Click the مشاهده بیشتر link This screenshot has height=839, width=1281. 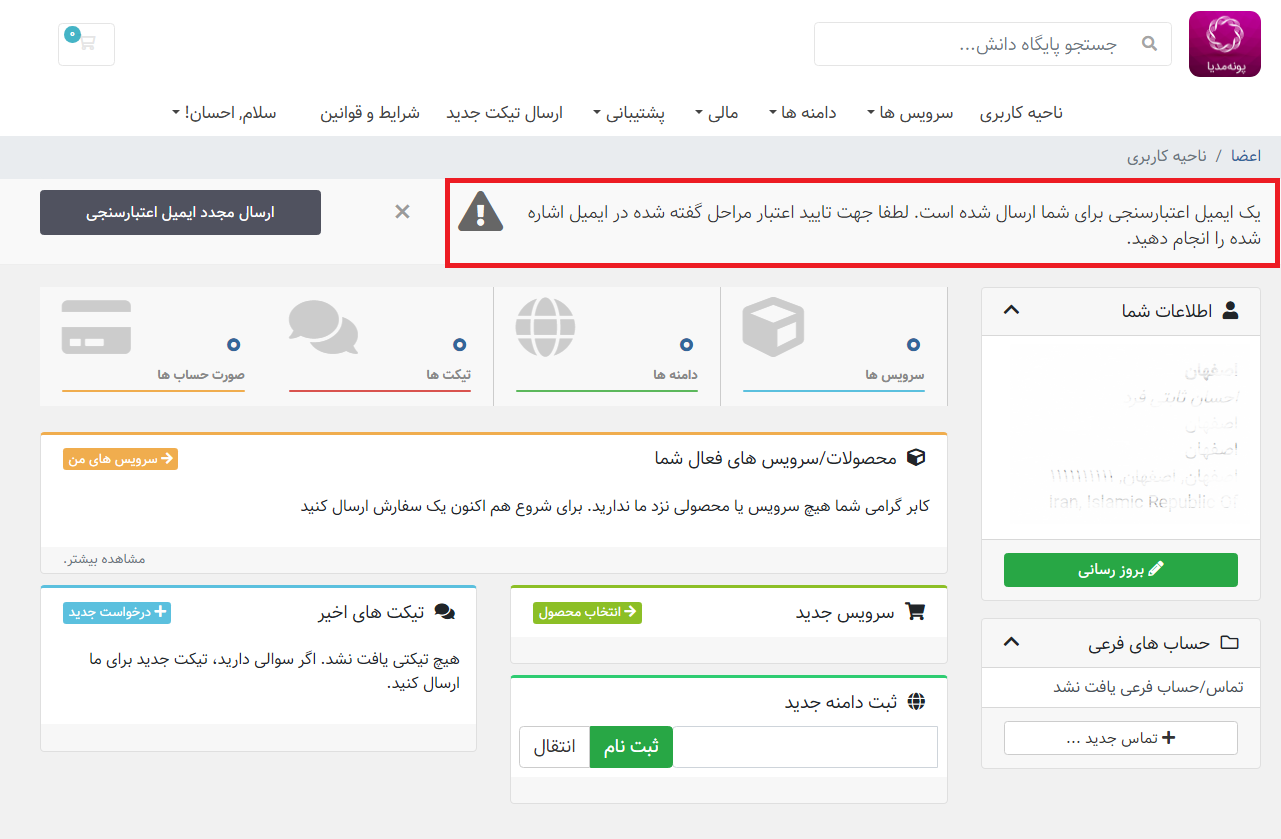pyautogui.click(x=104, y=558)
